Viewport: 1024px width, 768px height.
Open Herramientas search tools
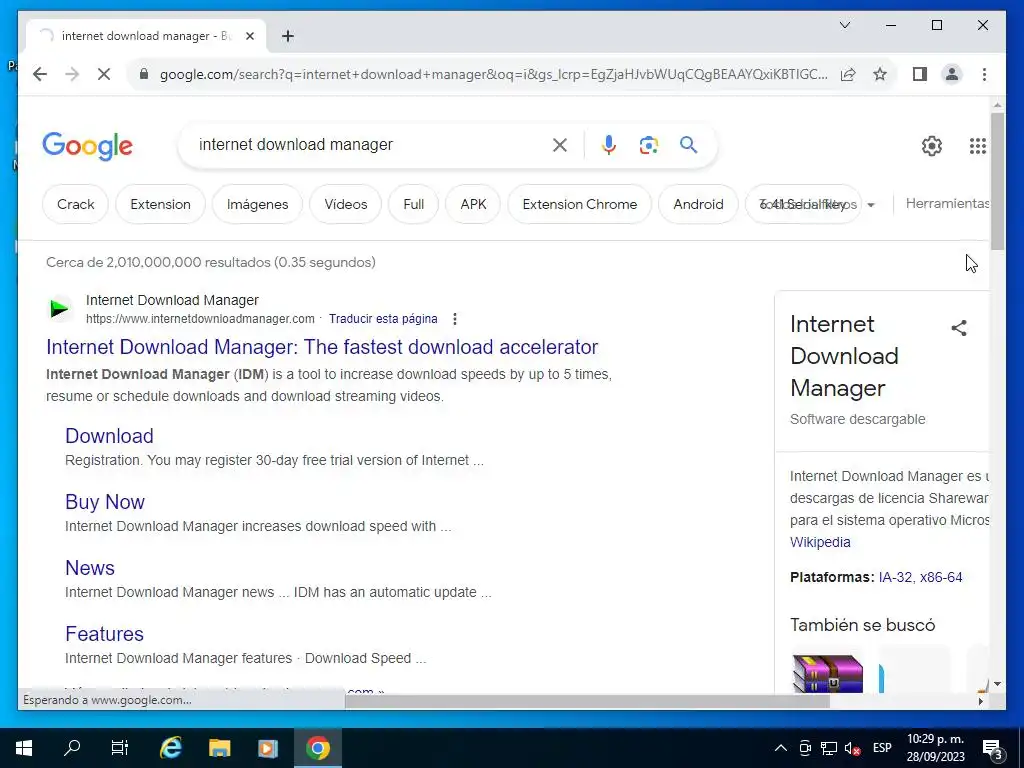tap(947, 204)
